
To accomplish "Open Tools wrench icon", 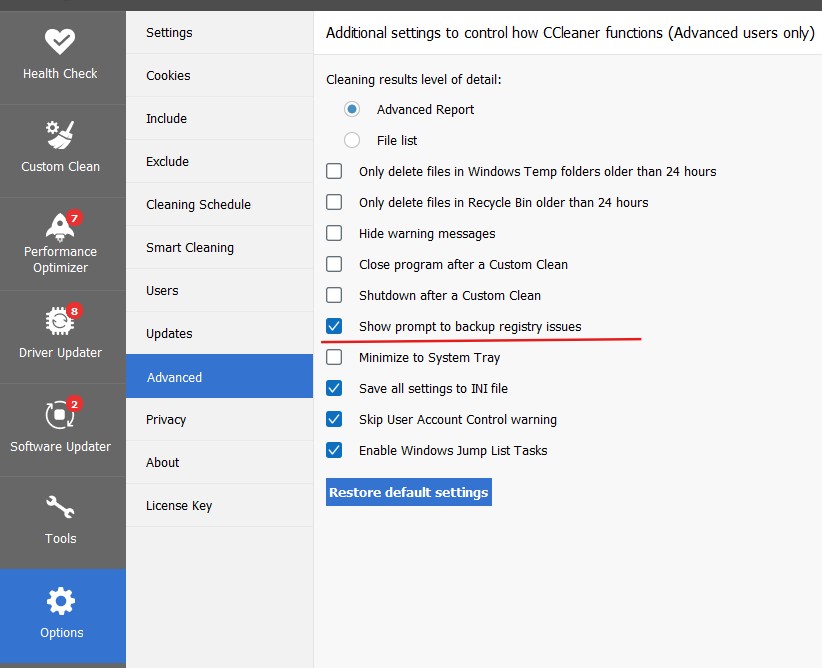I will point(60,507).
